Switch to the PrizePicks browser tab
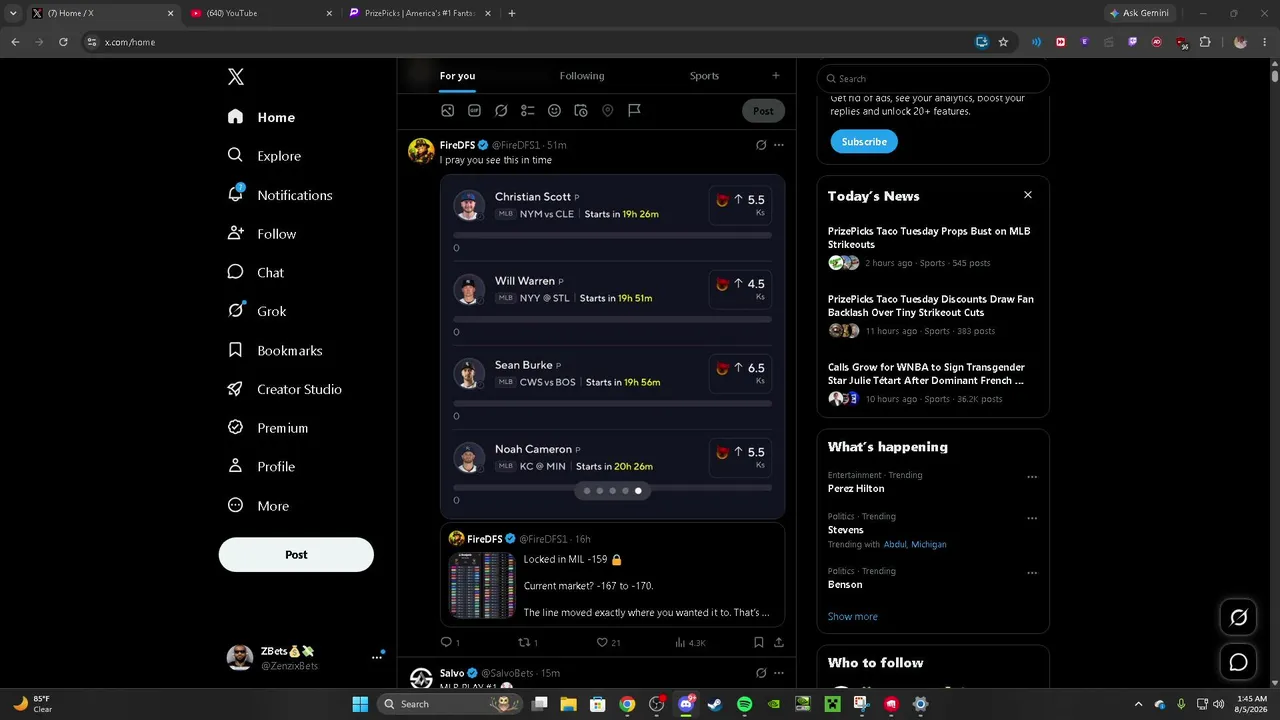The width and height of the screenshot is (1280, 720). pyautogui.click(x=419, y=13)
